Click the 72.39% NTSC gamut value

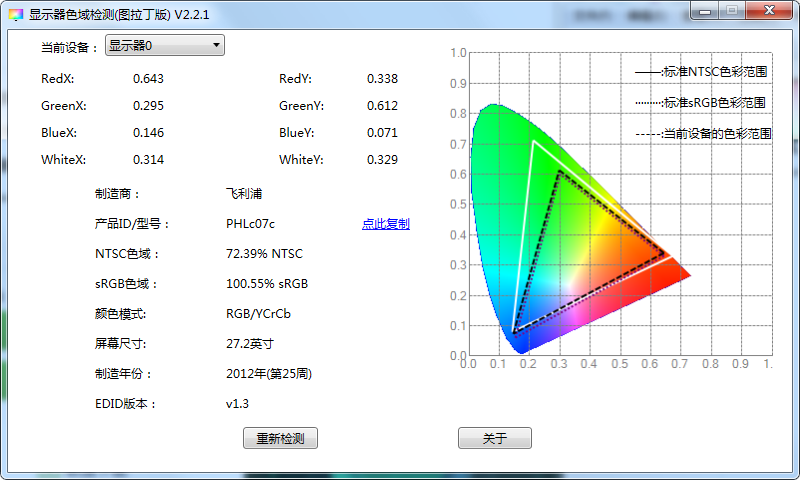pos(264,254)
